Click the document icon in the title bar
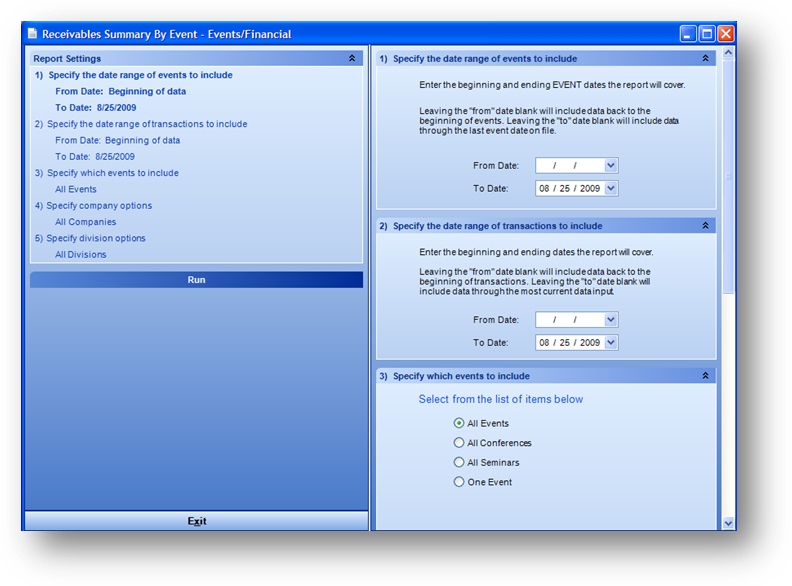792x586 pixels. pyautogui.click(x=32, y=34)
